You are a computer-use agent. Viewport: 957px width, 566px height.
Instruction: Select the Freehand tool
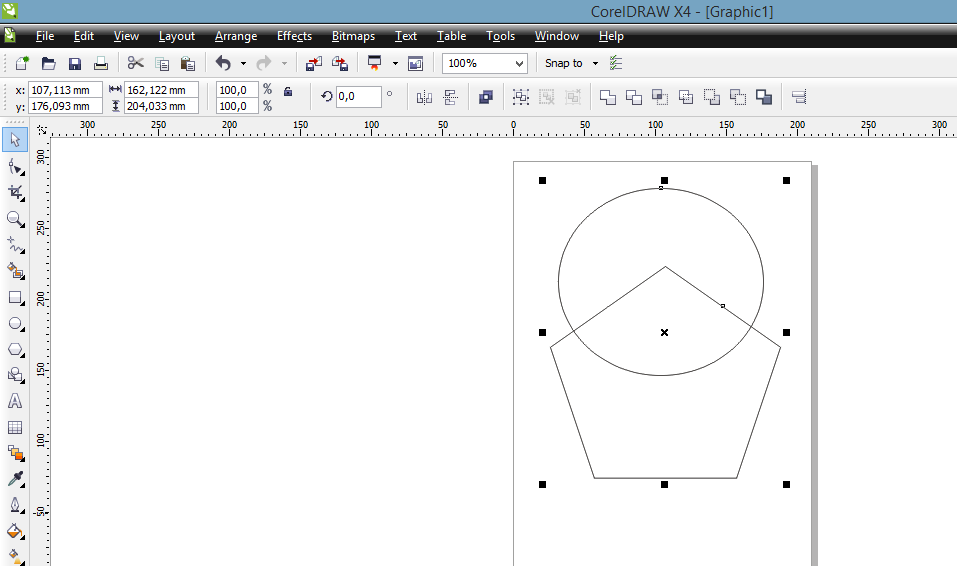(15, 245)
